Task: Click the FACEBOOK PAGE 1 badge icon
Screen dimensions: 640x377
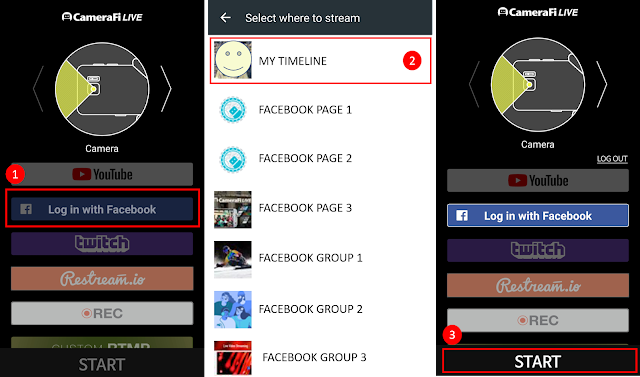Action: point(233,110)
